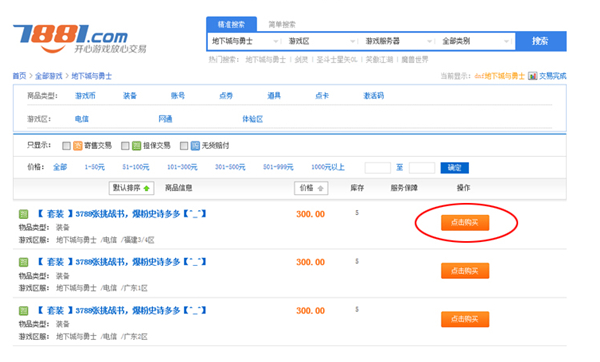Expand the 游戏区 dropdown
The image size is (600, 362).
[x=321, y=41]
